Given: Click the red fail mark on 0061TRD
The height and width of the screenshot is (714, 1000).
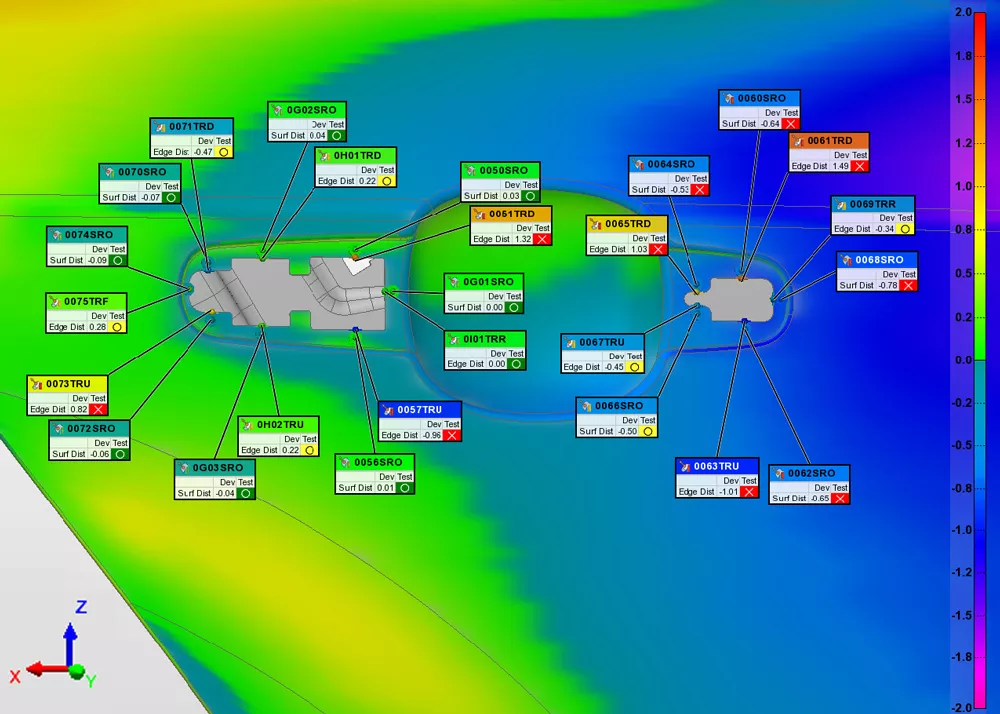Looking at the screenshot, I should point(859,166).
